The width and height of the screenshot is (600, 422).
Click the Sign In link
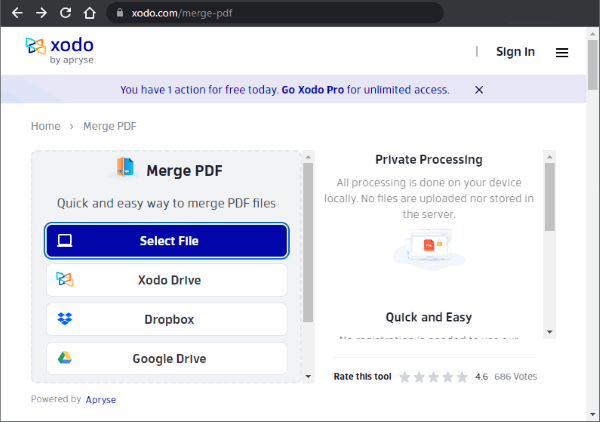point(515,52)
